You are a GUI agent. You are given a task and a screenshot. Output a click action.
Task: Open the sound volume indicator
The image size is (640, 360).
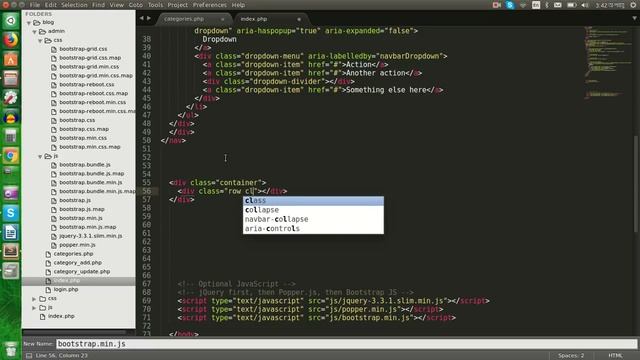585,5
